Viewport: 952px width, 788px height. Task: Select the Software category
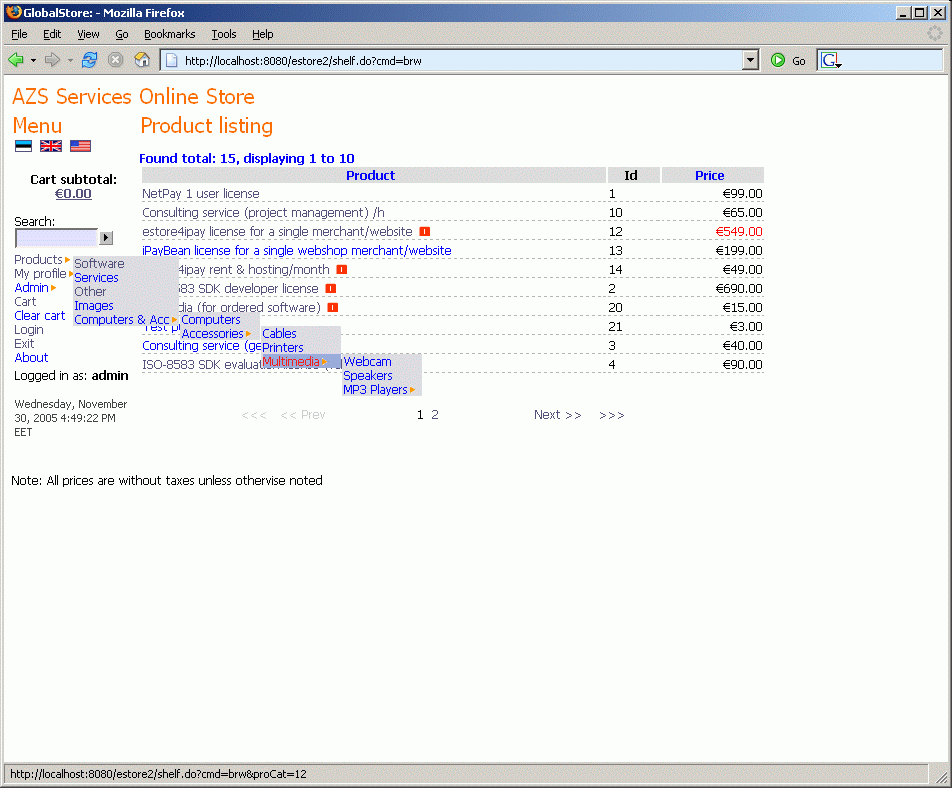[x=99, y=264]
